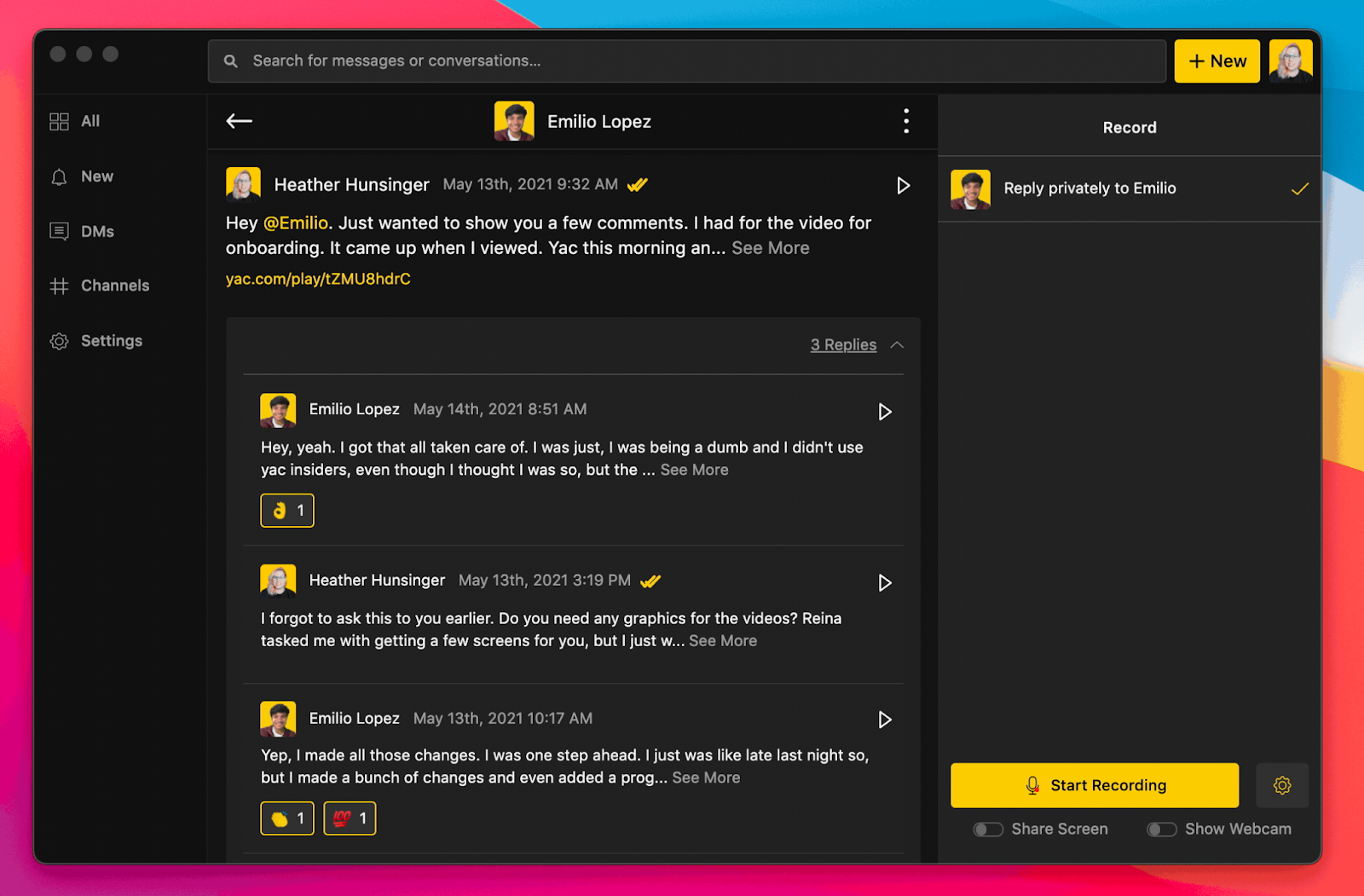Click the search messages input field
Viewport: 1364px width, 896px height.
(x=687, y=61)
